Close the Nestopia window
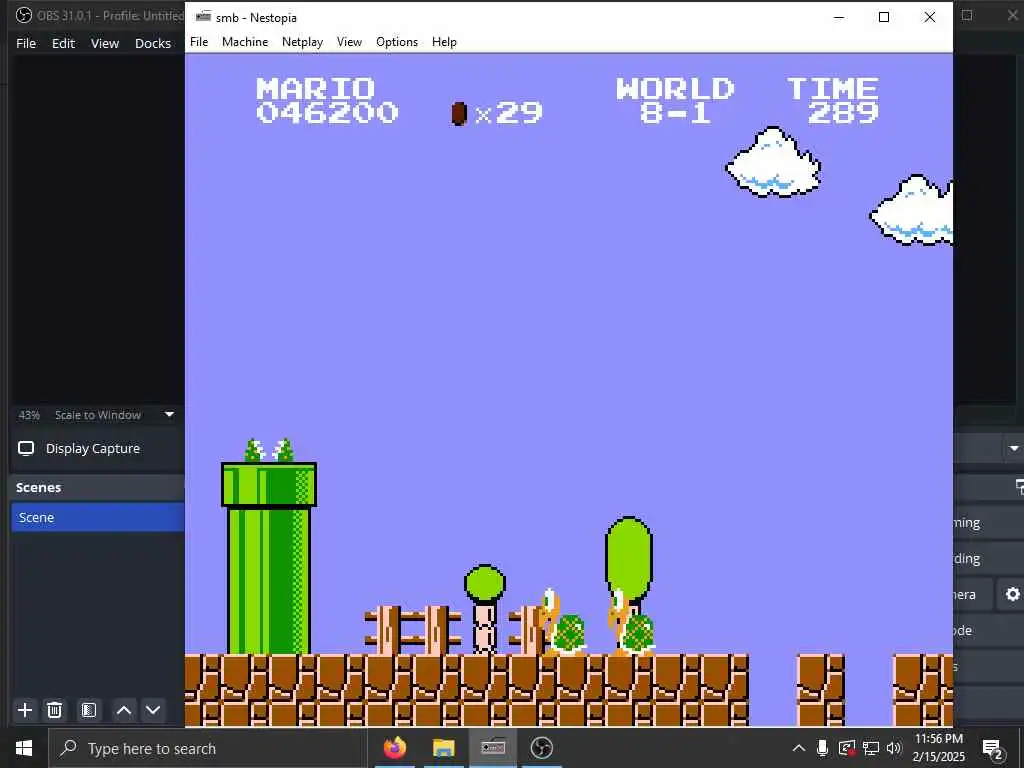 [x=929, y=18]
